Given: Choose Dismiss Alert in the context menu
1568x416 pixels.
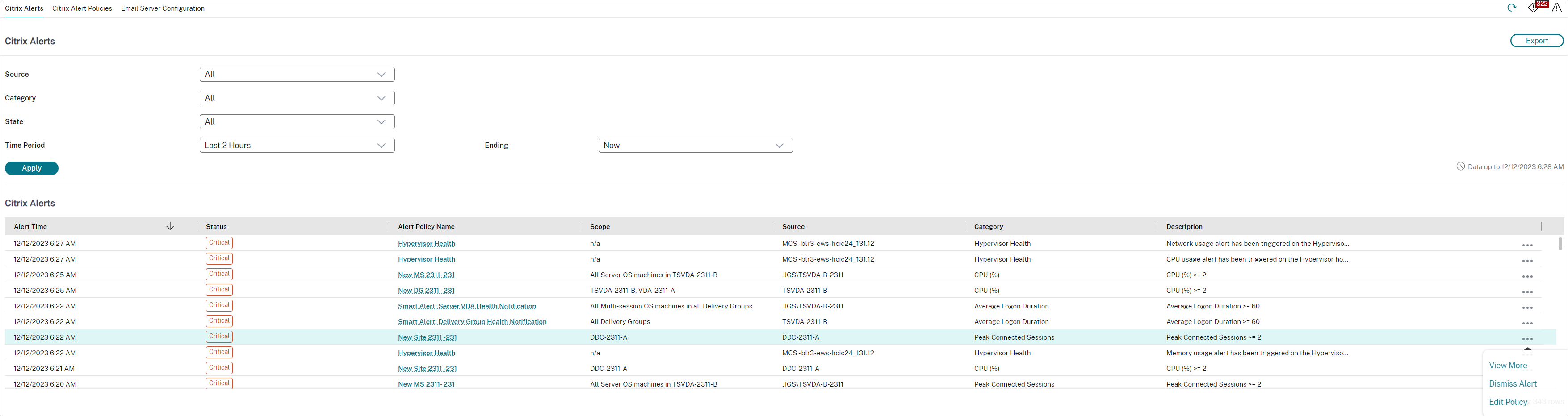Looking at the screenshot, I should (1513, 383).
